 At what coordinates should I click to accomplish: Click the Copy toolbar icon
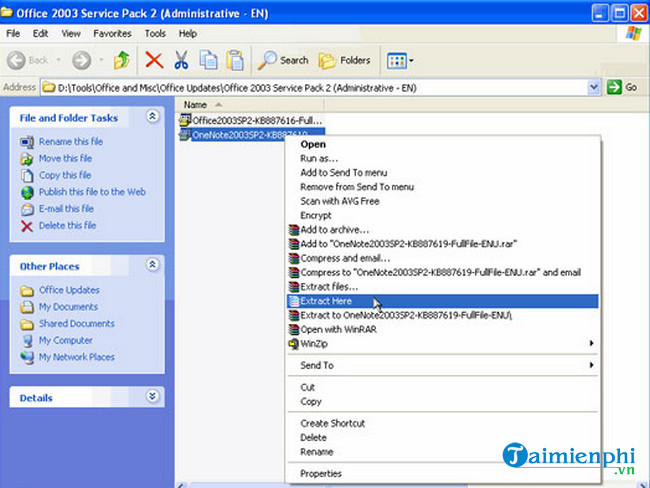[x=208, y=60]
